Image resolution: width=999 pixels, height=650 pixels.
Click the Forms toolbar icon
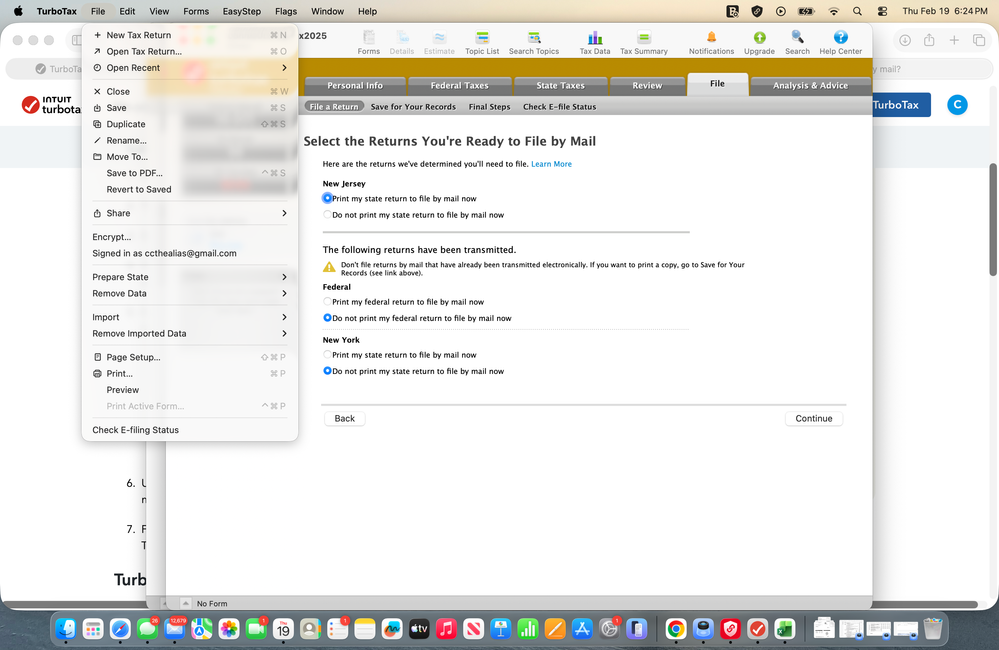pos(369,38)
